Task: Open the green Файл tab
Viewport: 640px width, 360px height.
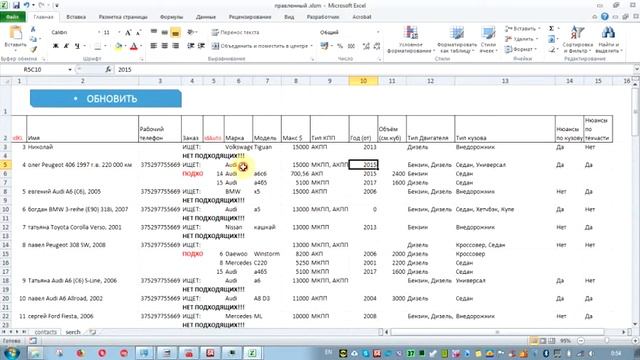Action: point(13,17)
